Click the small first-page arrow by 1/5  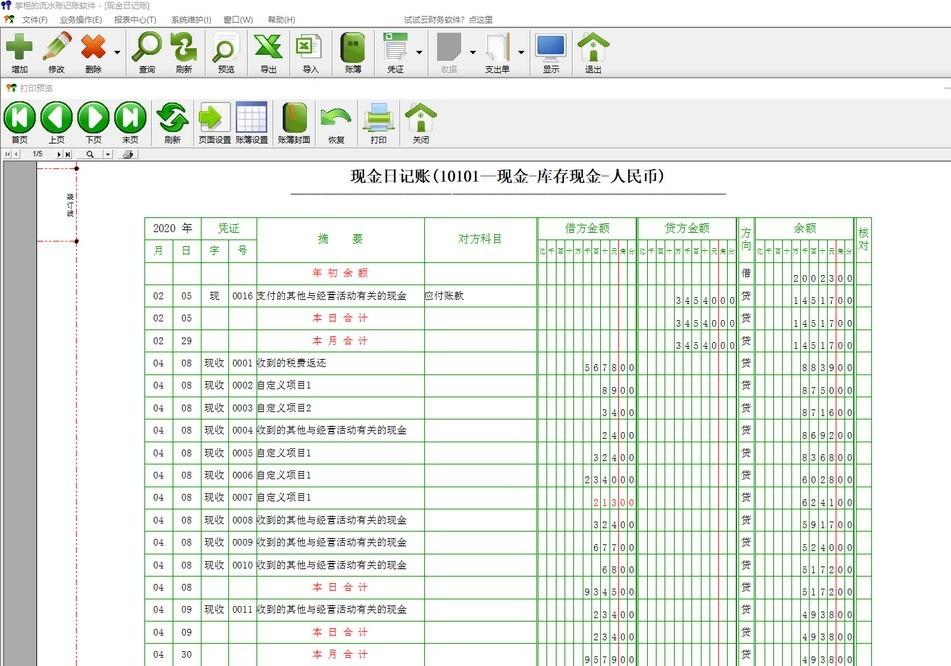[7, 154]
